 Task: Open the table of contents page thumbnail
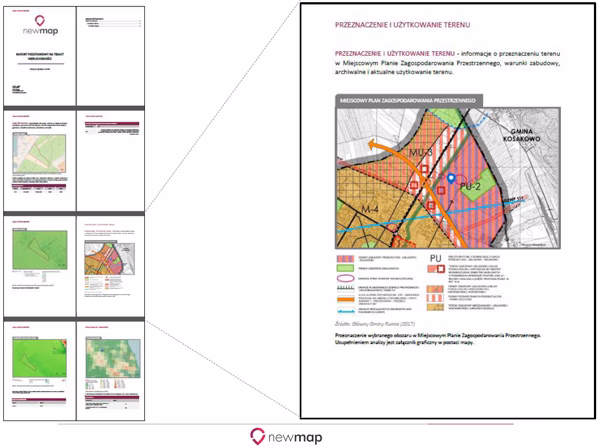click(110, 55)
